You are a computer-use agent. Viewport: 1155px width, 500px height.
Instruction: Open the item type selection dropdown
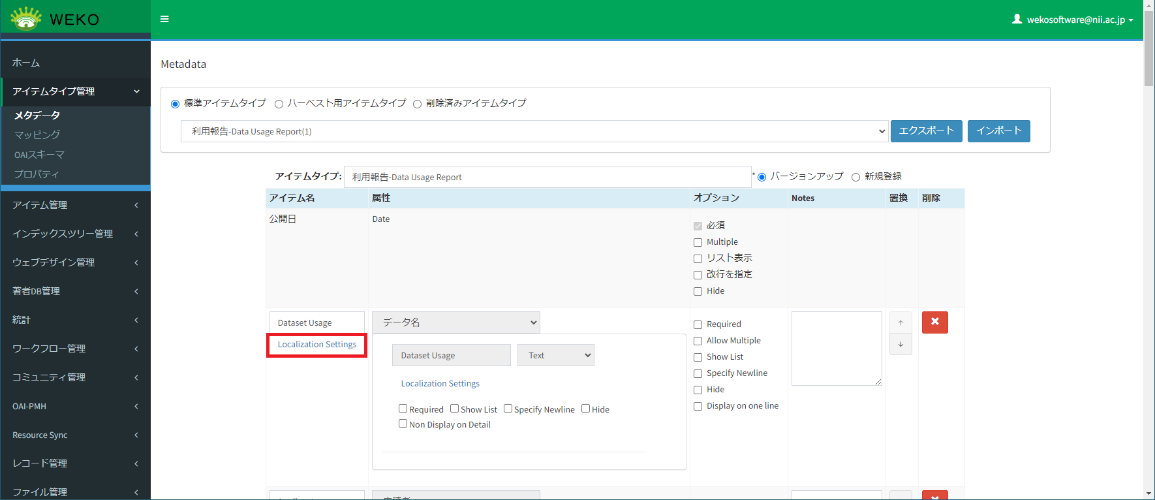pos(534,131)
